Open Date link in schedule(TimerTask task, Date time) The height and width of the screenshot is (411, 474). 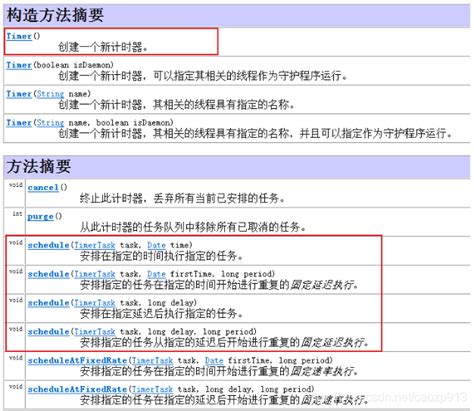[x=156, y=245]
